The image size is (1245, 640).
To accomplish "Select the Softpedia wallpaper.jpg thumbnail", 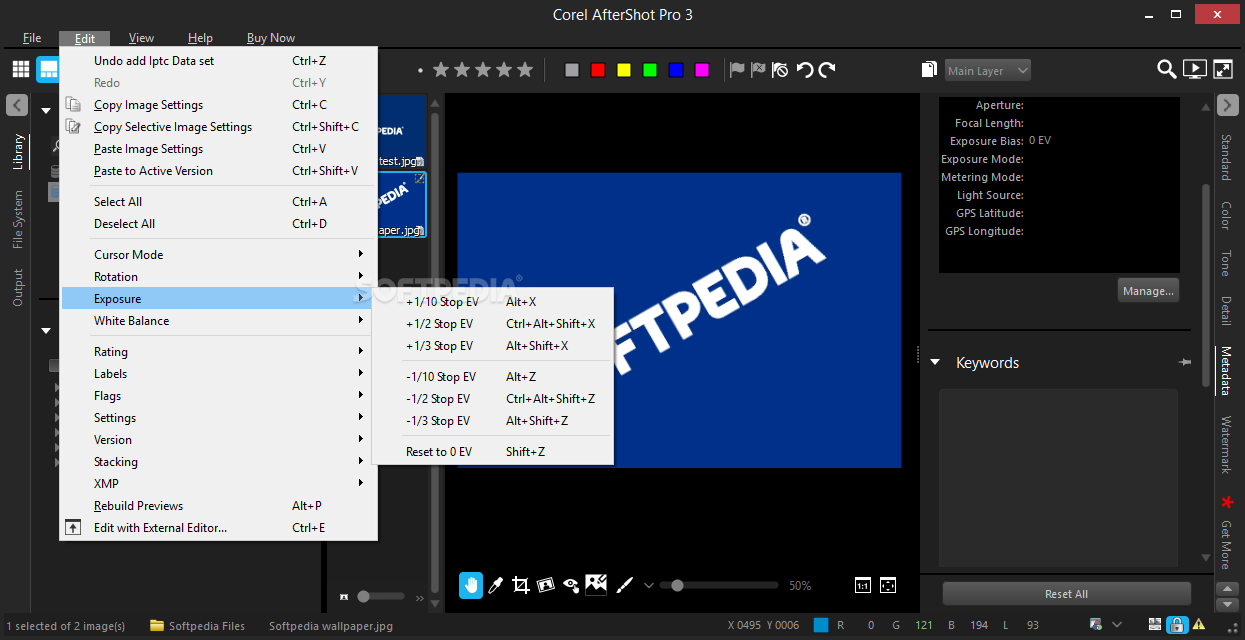I will pos(401,205).
